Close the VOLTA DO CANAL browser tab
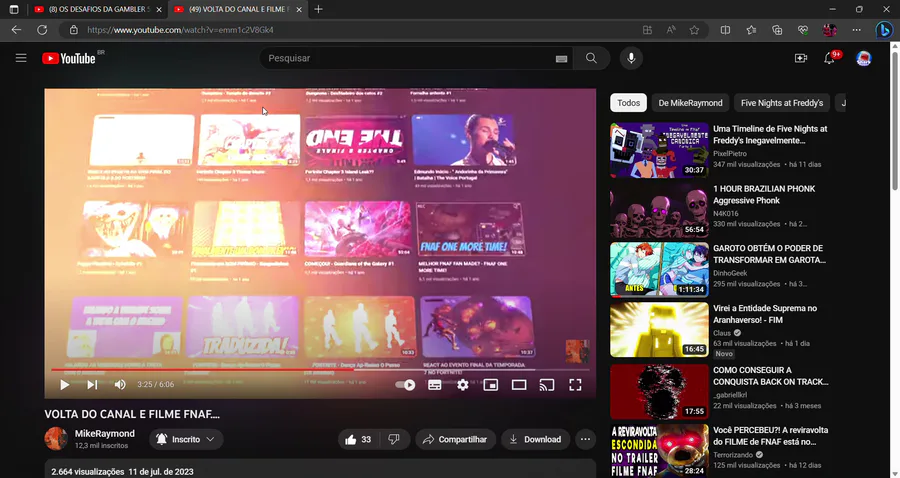 point(299,9)
